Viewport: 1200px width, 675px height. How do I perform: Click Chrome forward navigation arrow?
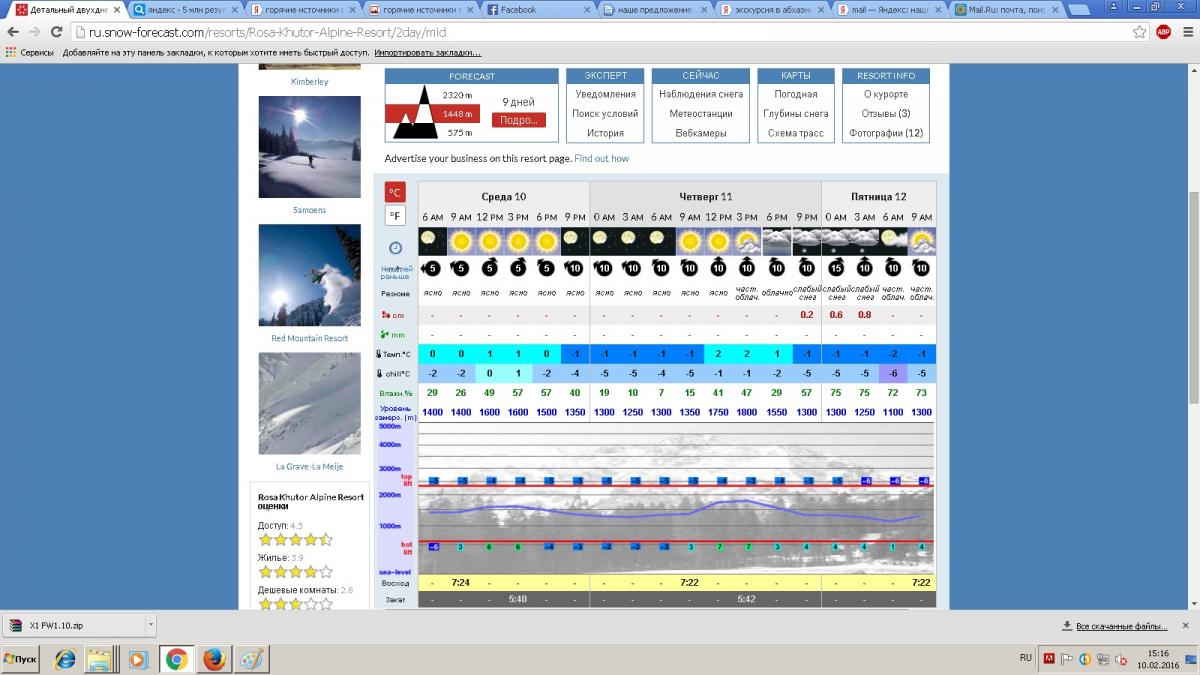pos(34,32)
